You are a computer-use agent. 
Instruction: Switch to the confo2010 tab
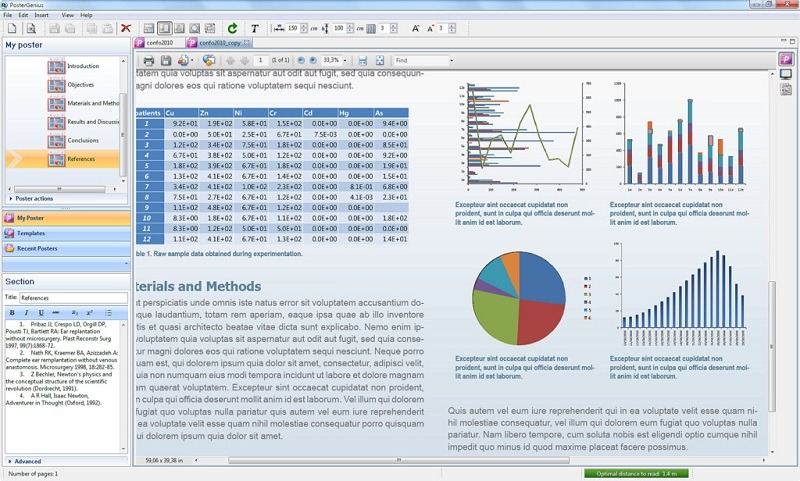click(159, 43)
